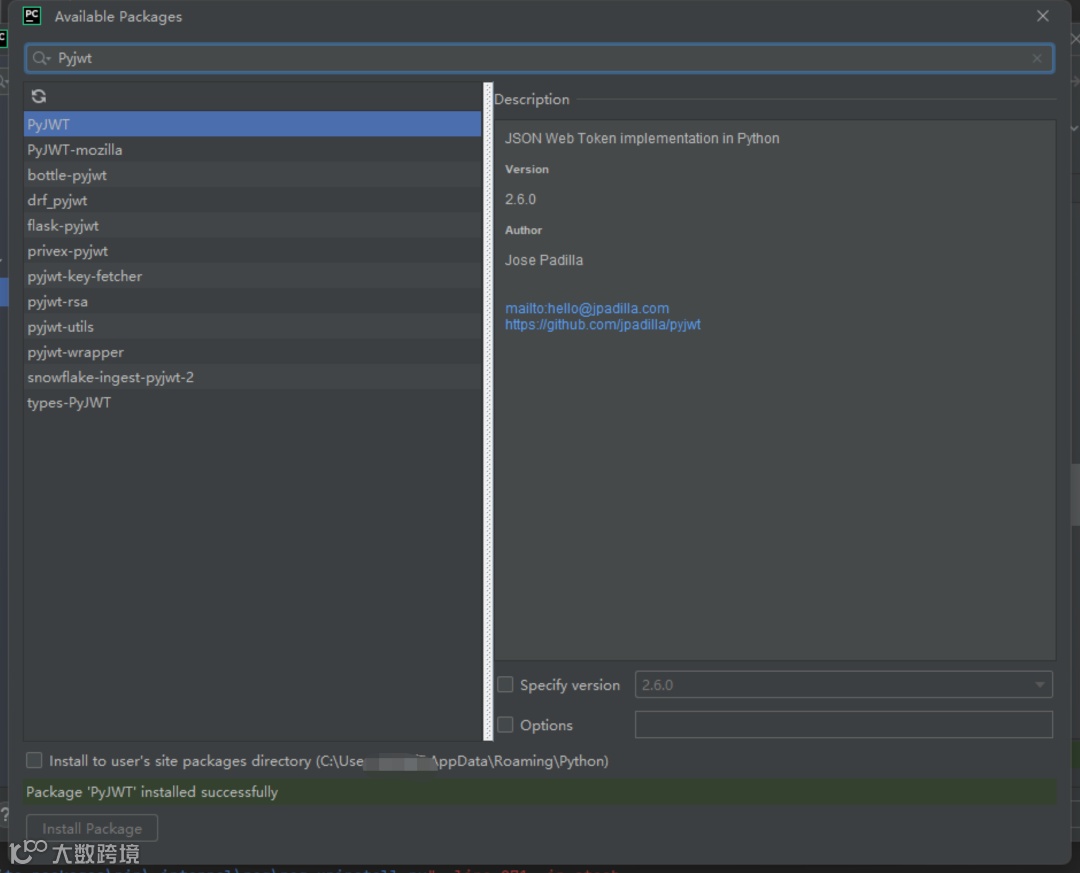
Task: Open the mailto:hello@jpadilla.com link
Action: [x=587, y=308]
